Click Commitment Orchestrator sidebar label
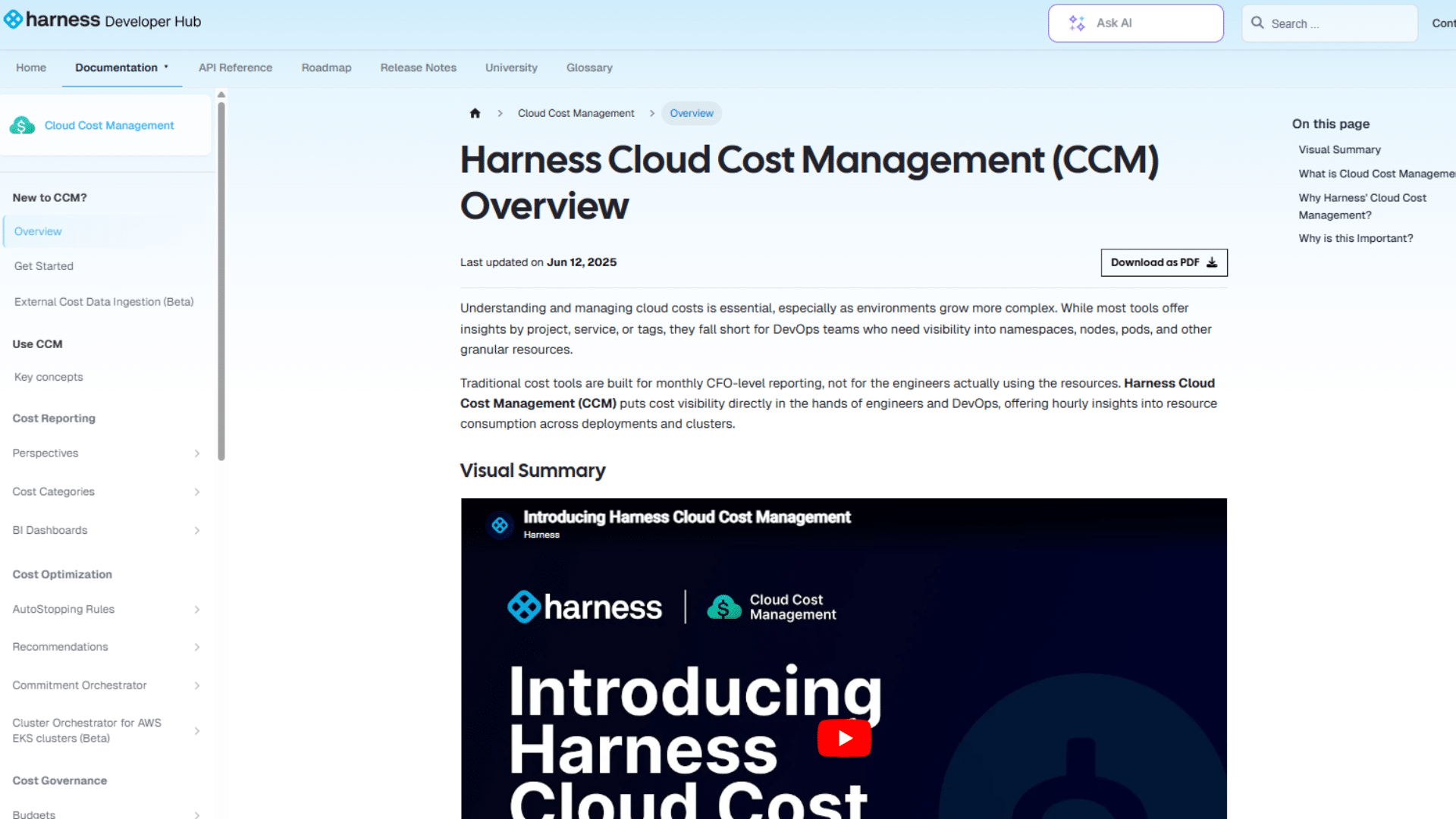 coord(80,686)
